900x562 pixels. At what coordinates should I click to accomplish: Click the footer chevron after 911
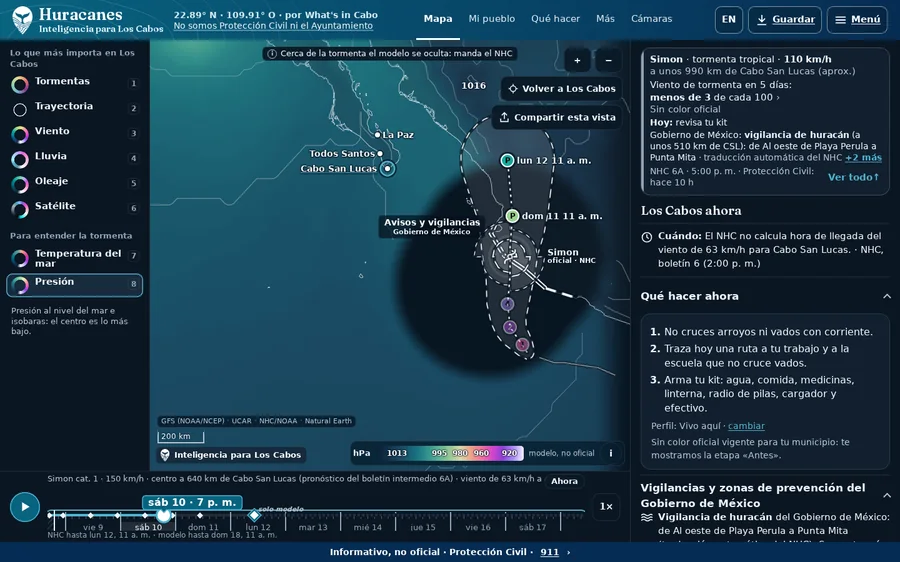click(569, 552)
